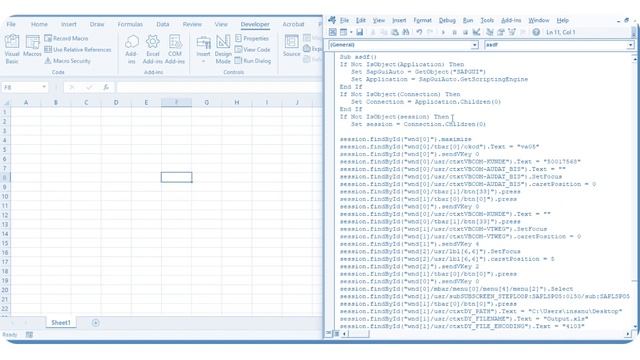Open VBA editor Format menu
Screen dimensions: 640x360
coord(422,20)
